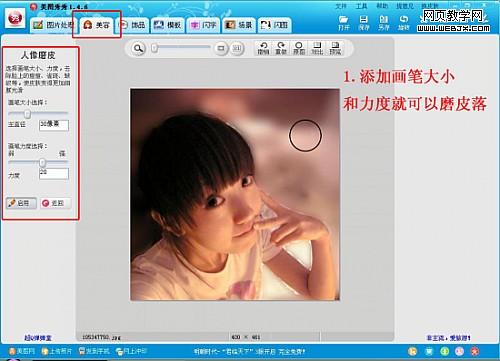Click the 美图网 link in bottom bar
The width and height of the screenshot is (500, 361).
(x=22, y=351)
